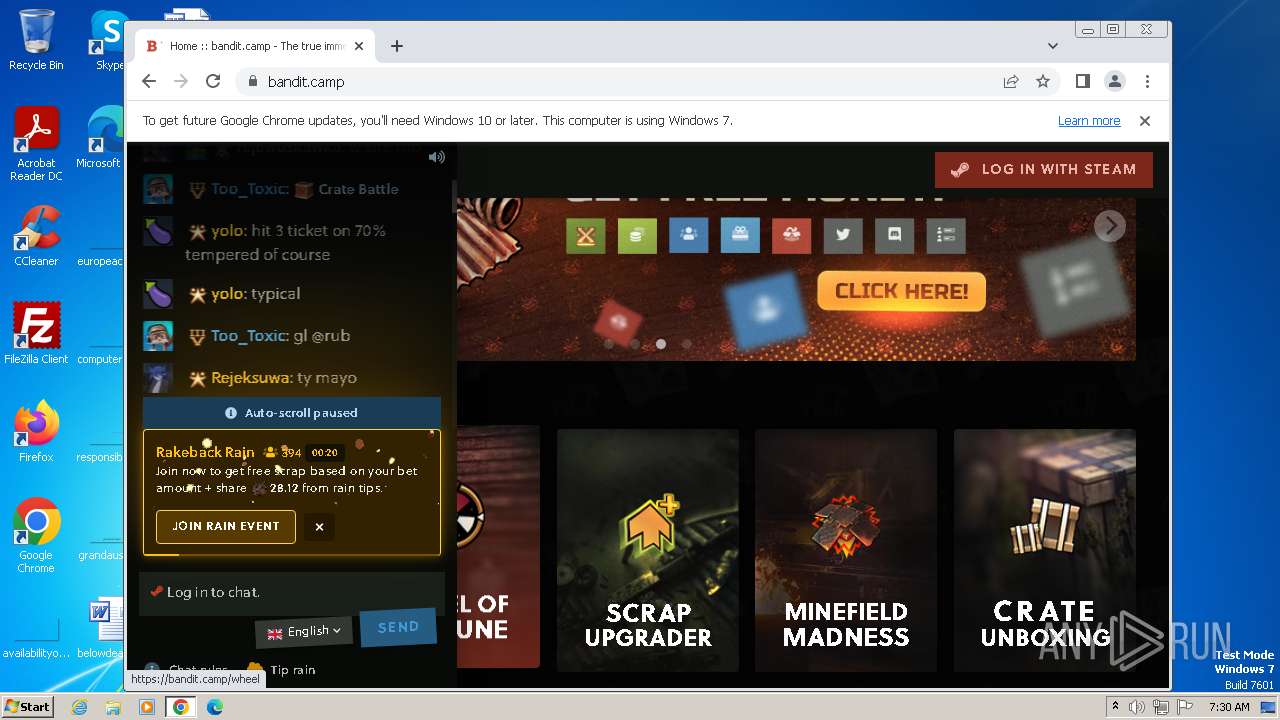Open Microsoft Edge from taskbar
Screen dimensions: 1280x720
coord(214,707)
